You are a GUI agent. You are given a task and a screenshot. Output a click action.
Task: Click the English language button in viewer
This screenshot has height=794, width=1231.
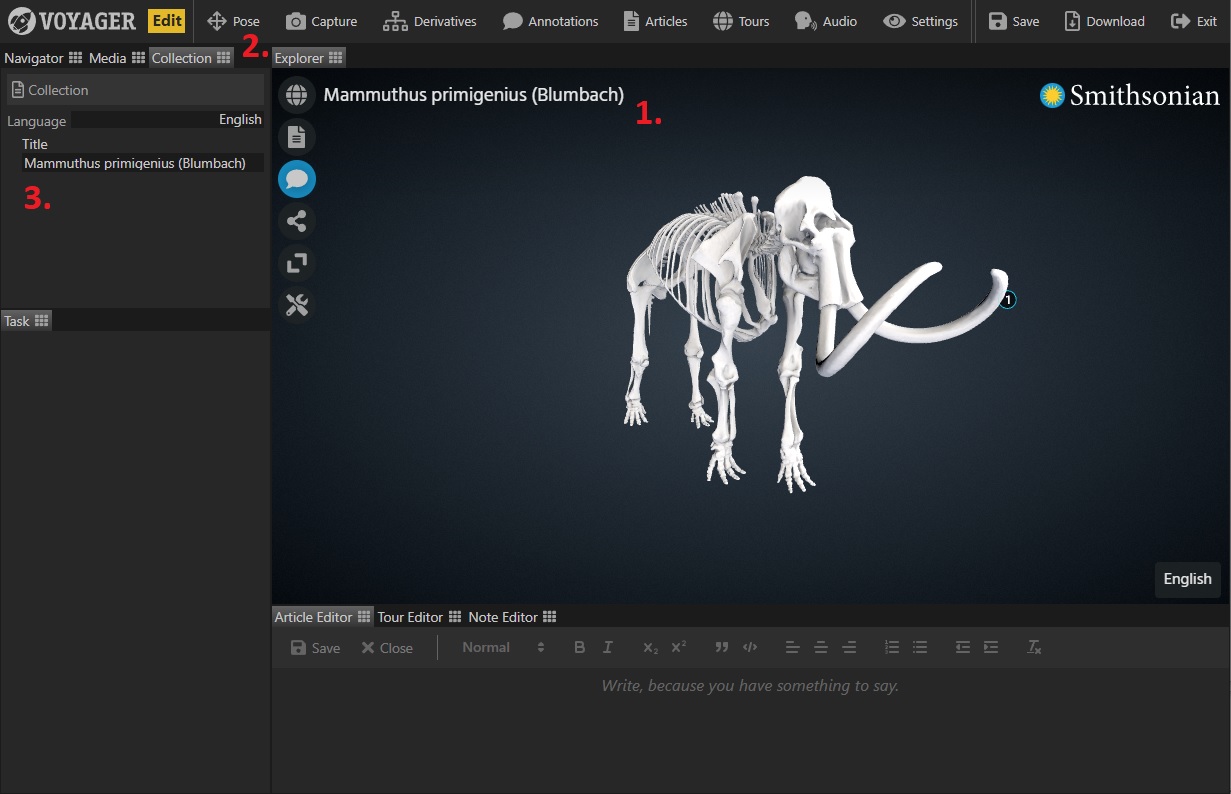(x=1187, y=579)
